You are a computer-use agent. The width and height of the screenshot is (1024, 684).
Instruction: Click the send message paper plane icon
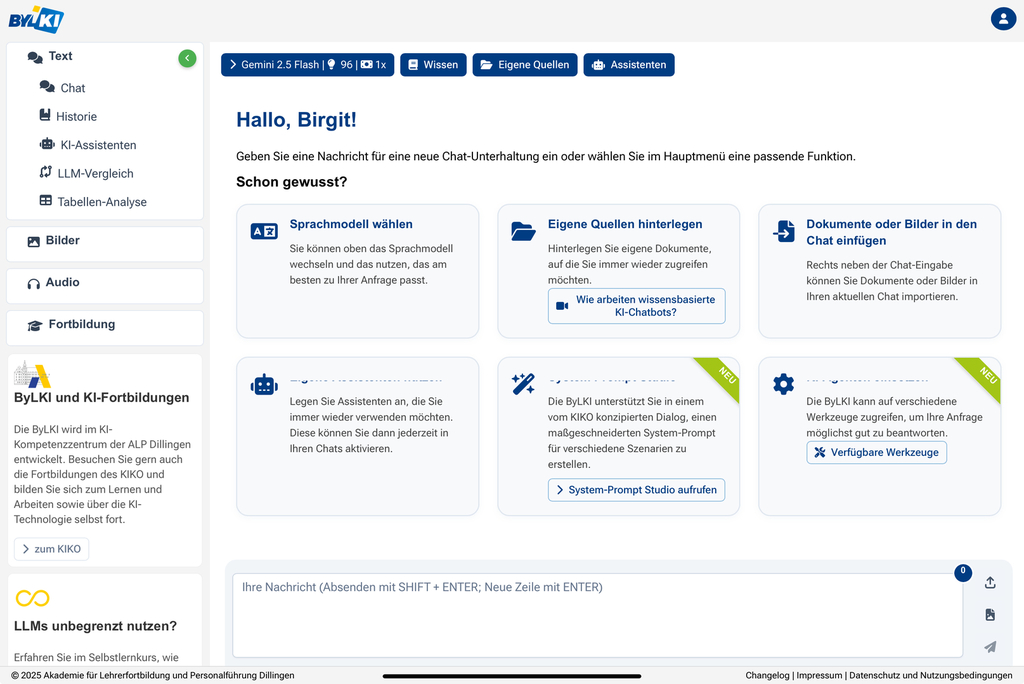point(990,647)
